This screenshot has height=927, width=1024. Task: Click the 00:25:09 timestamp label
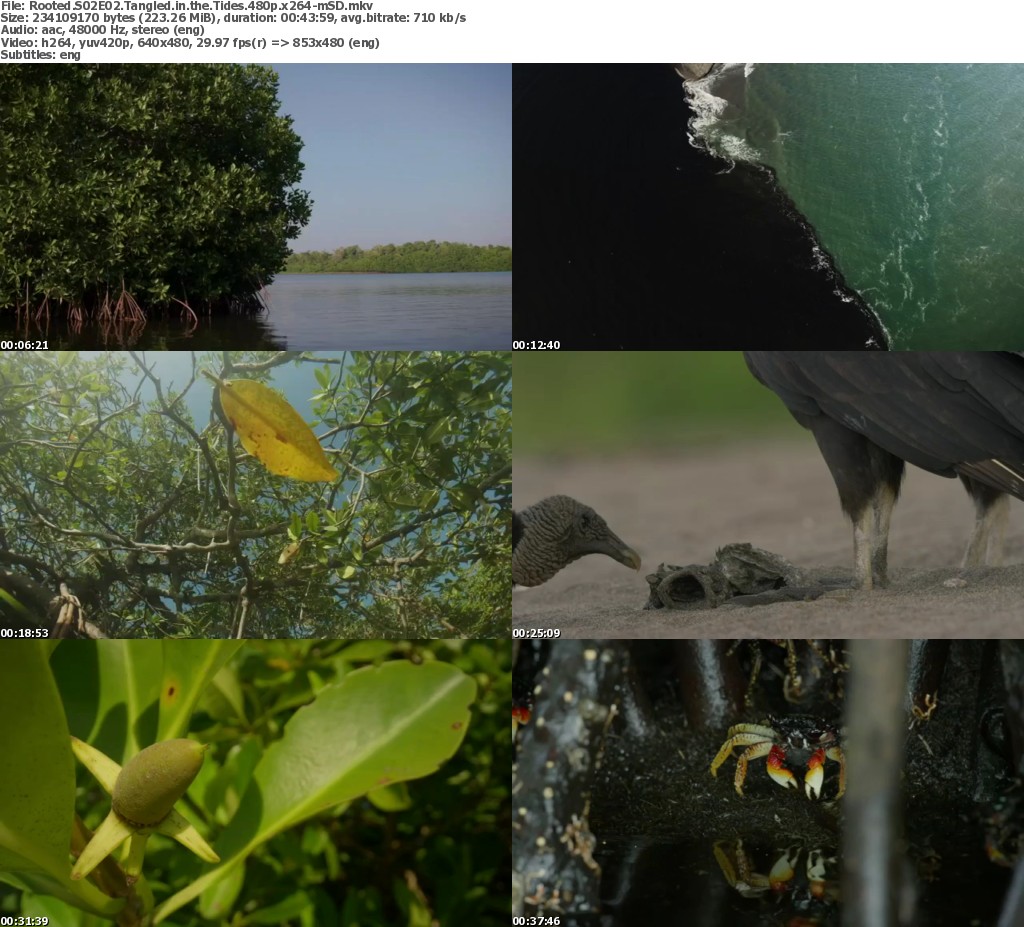(x=537, y=633)
